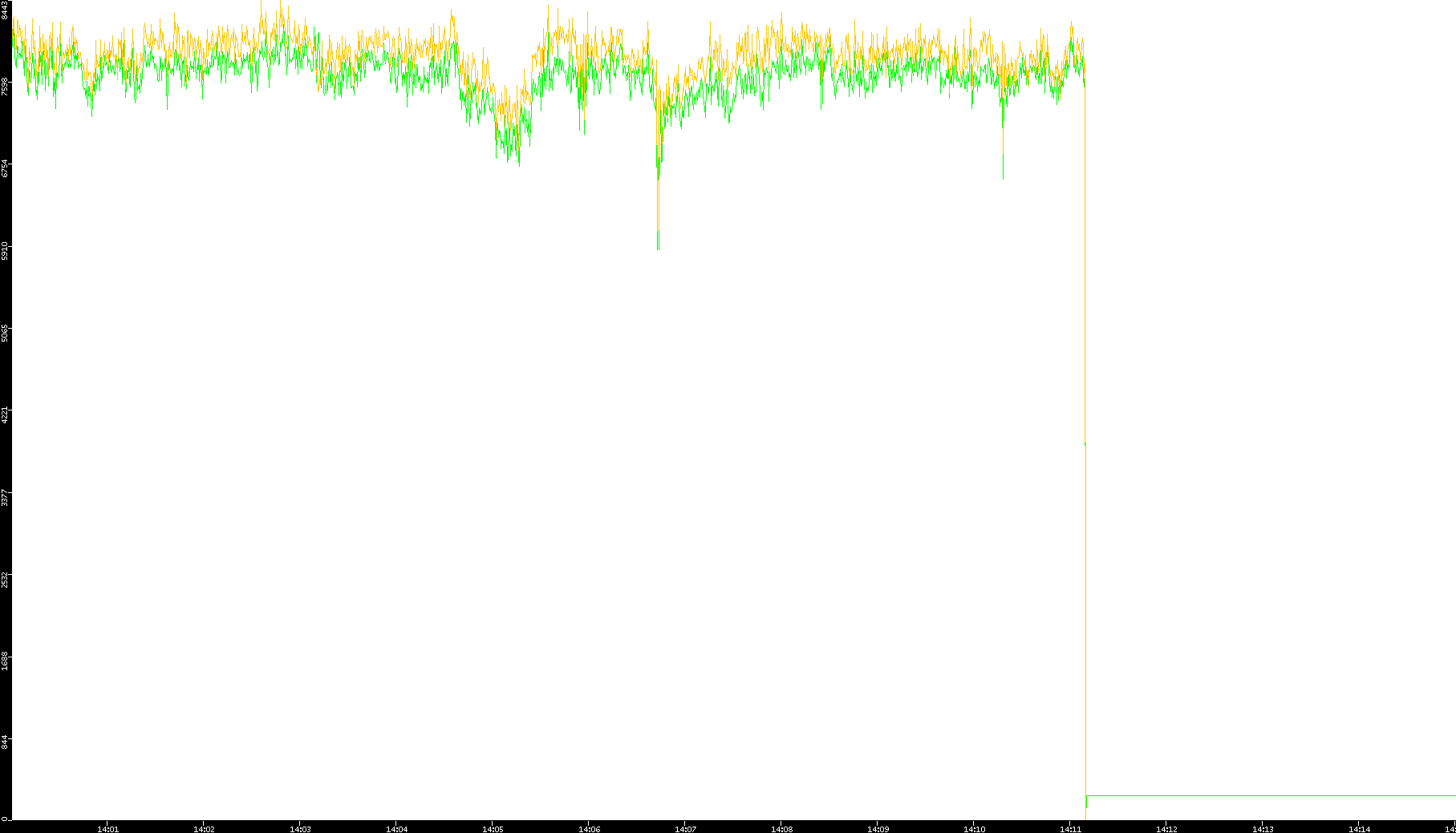Pick the 14:07 time axis marker
This screenshot has height=833, width=1456.
[685, 829]
